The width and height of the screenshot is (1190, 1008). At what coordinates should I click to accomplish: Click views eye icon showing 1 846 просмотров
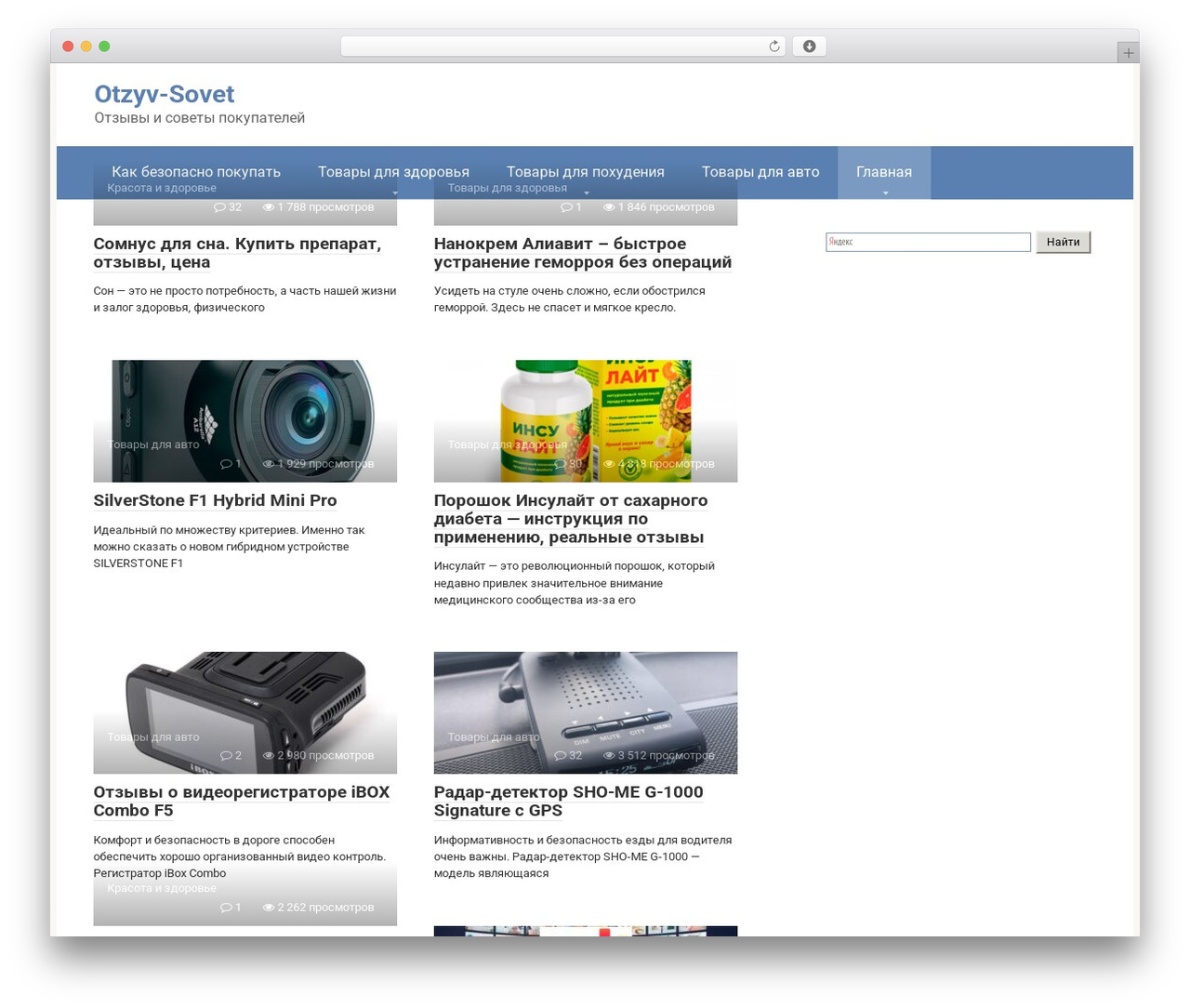click(609, 207)
